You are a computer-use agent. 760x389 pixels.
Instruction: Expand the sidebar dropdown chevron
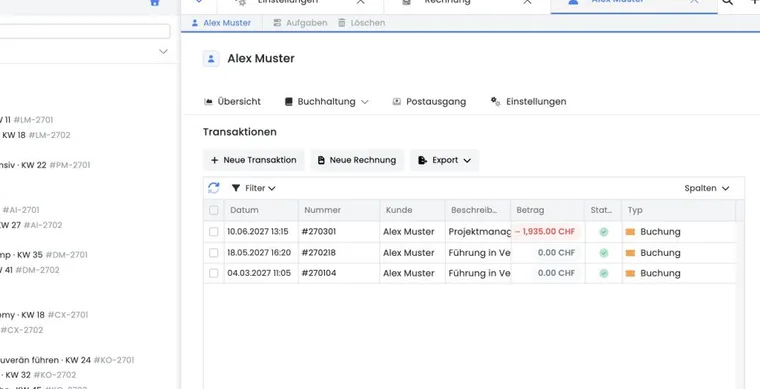pos(163,51)
